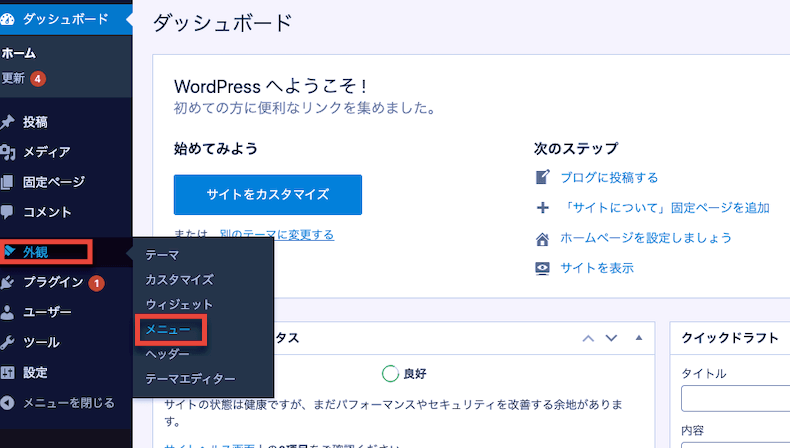The height and width of the screenshot is (448, 790).
Task: Click the サイトをカスタマイズ button
Action: 268,195
